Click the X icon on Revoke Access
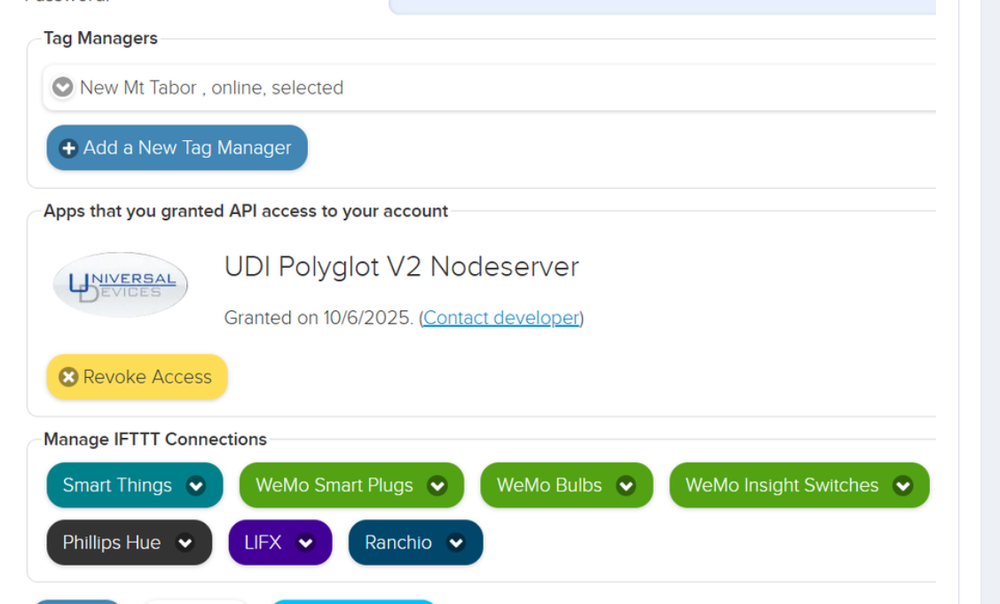Image resolution: width=1000 pixels, height=604 pixels. [x=68, y=377]
